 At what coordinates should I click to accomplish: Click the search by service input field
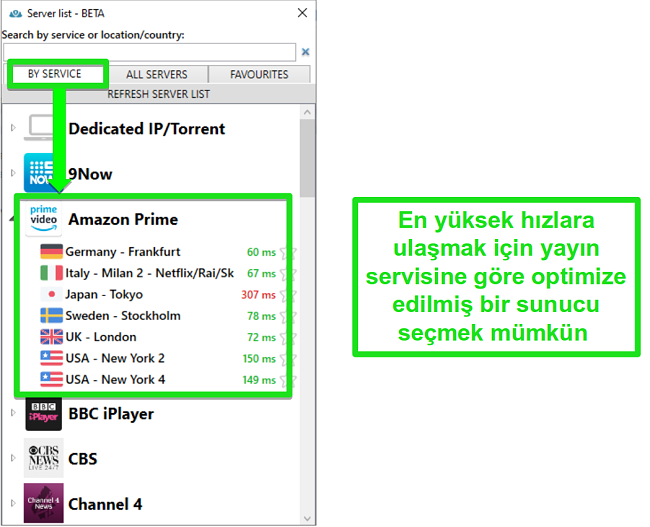tap(150, 52)
